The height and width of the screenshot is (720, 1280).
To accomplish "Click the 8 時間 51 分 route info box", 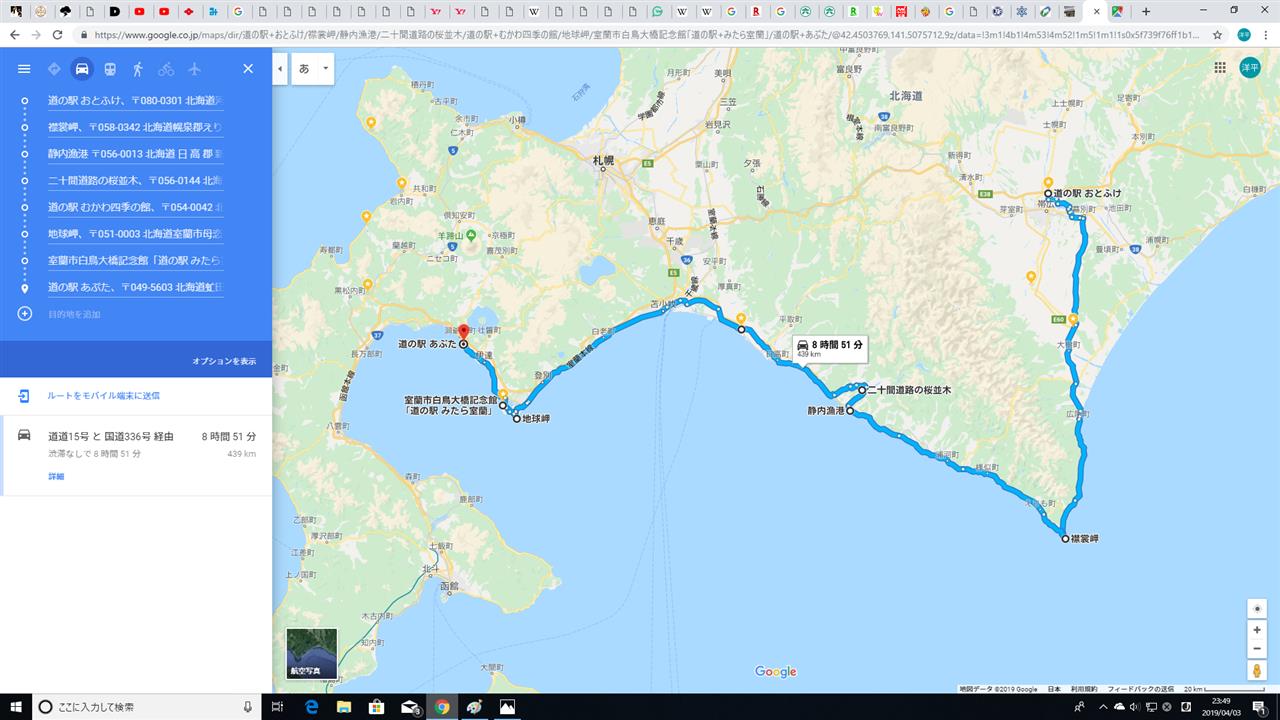I will pos(829,348).
